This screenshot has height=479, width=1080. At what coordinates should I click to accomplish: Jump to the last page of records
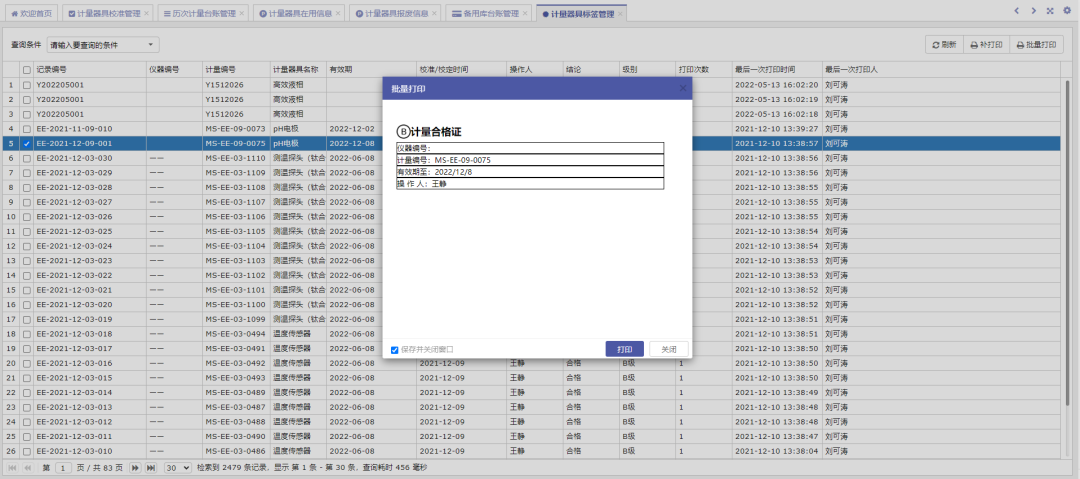(151, 468)
